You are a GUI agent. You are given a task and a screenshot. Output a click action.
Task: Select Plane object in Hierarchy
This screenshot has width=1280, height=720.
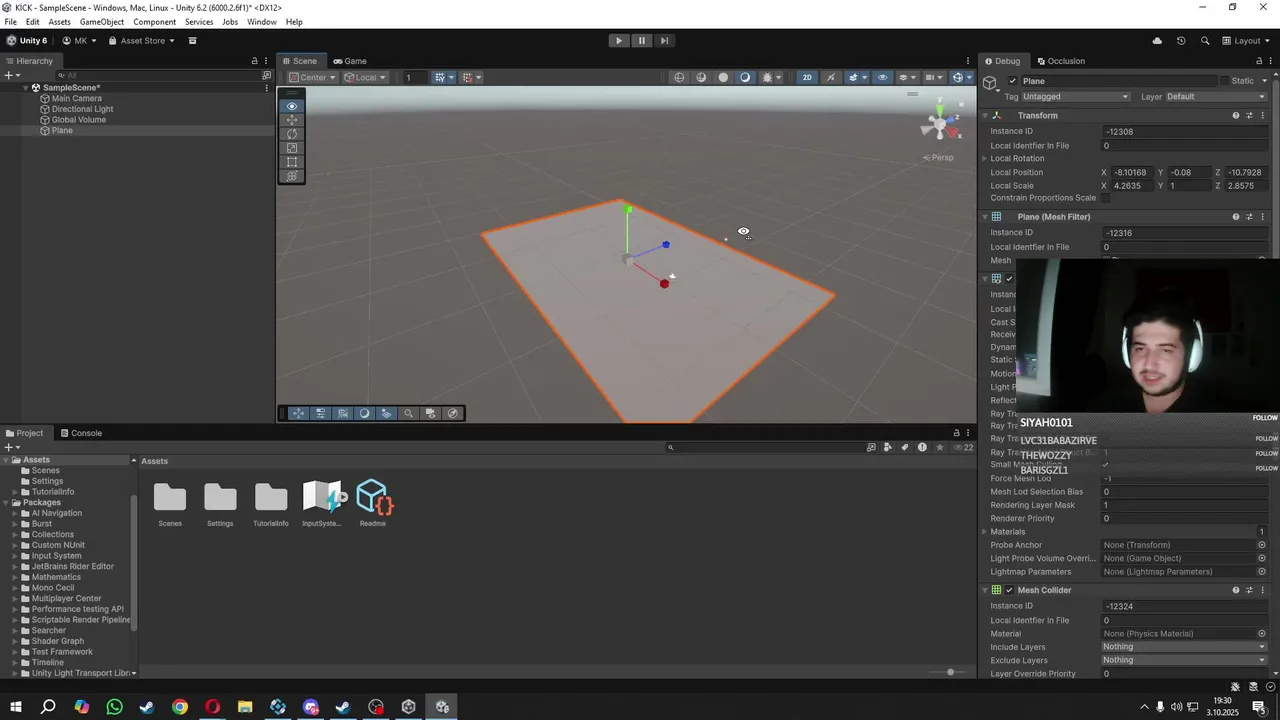click(x=62, y=131)
